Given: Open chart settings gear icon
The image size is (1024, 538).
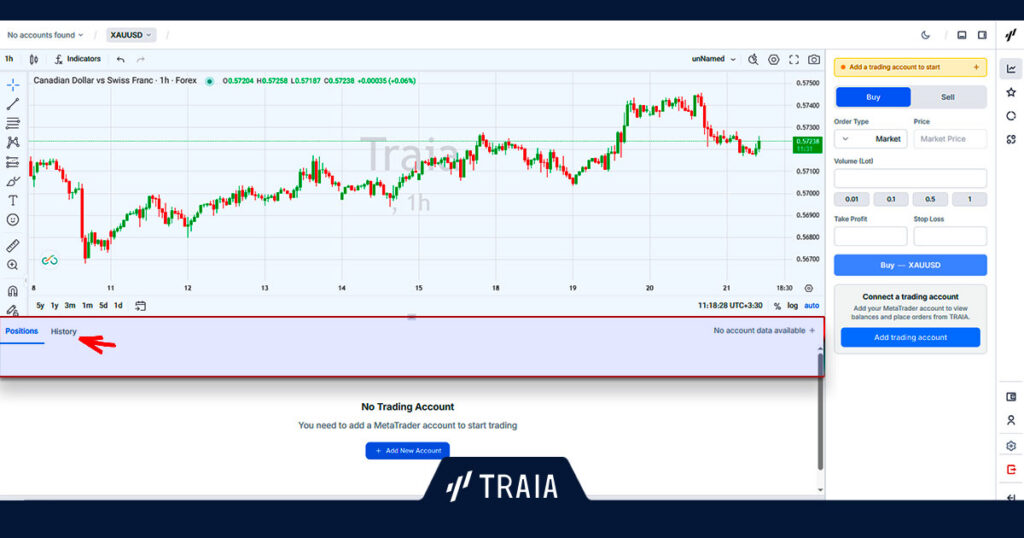Looking at the screenshot, I should pos(773,59).
